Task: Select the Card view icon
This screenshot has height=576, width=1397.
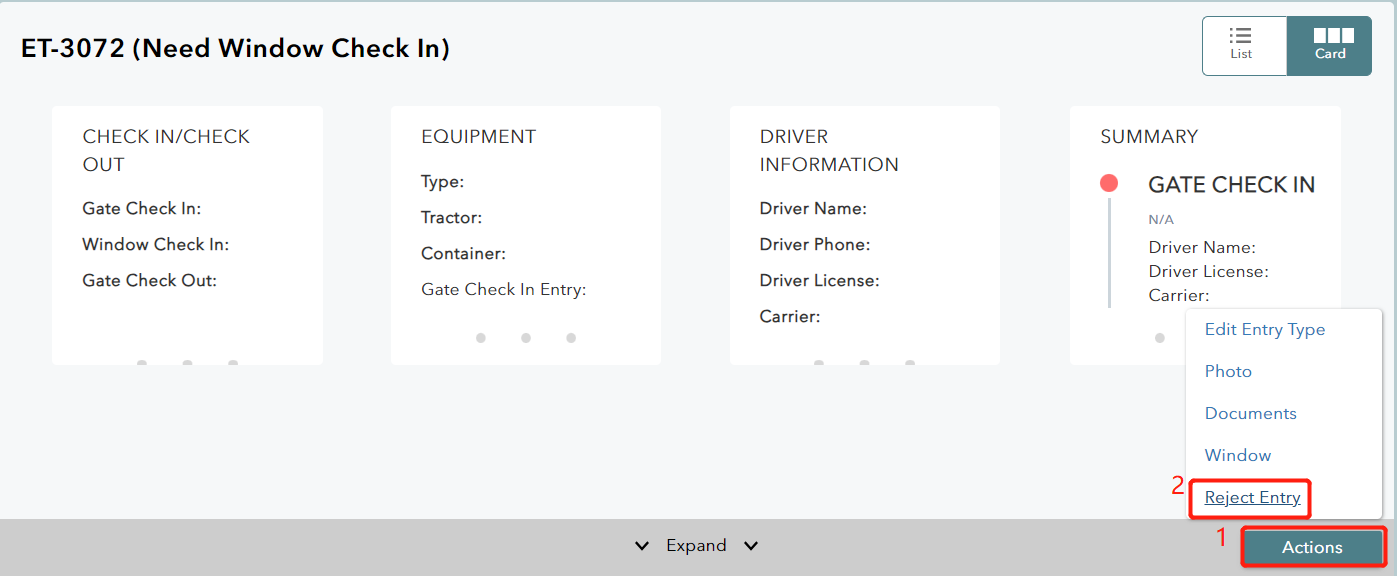Action: click(x=1329, y=45)
